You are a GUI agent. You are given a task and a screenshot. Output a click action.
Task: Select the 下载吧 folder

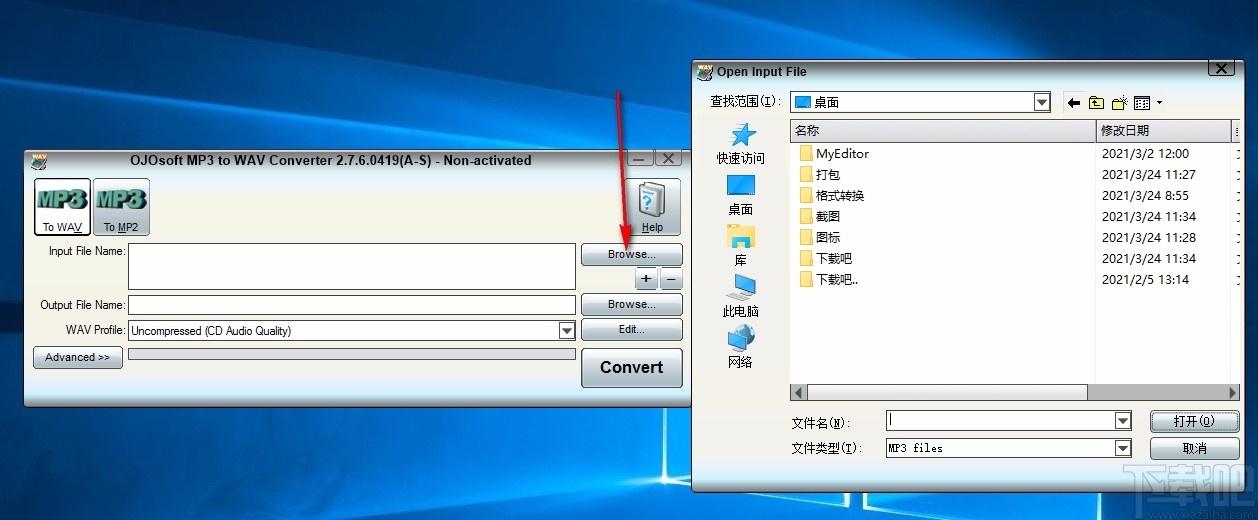pyautogui.click(x=825, y=258)
